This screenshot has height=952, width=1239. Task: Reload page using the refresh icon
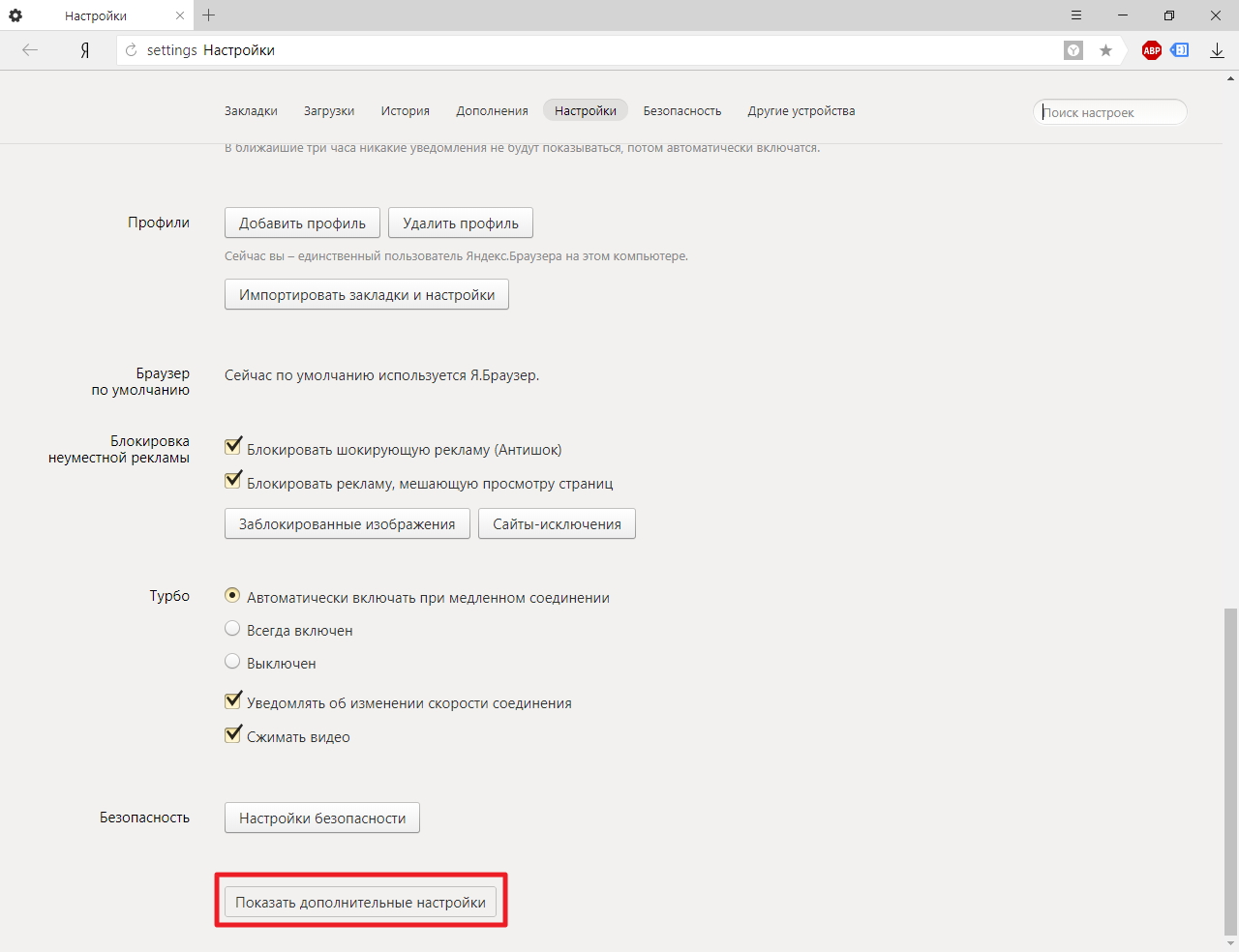[x=131, y=50]
